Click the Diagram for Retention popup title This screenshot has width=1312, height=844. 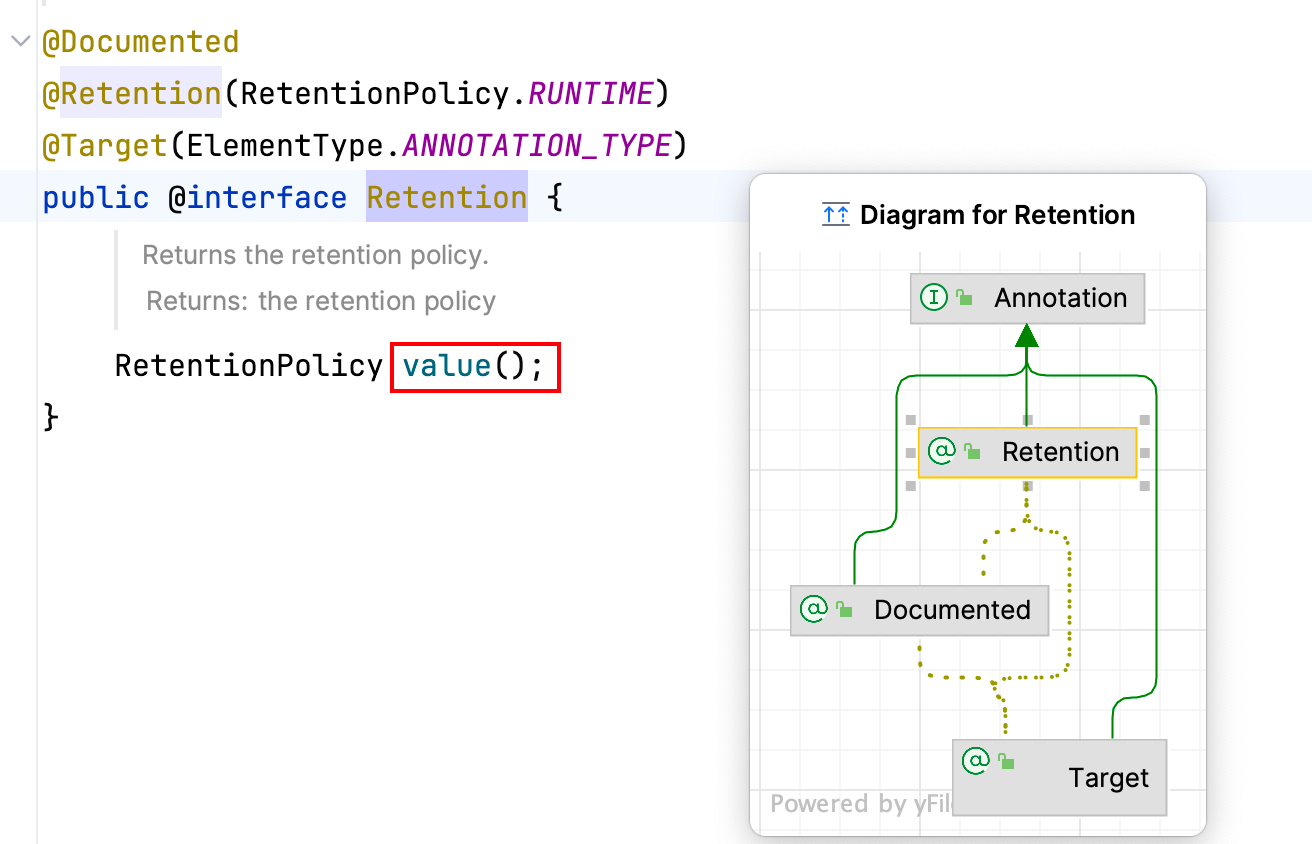[997, 215]
